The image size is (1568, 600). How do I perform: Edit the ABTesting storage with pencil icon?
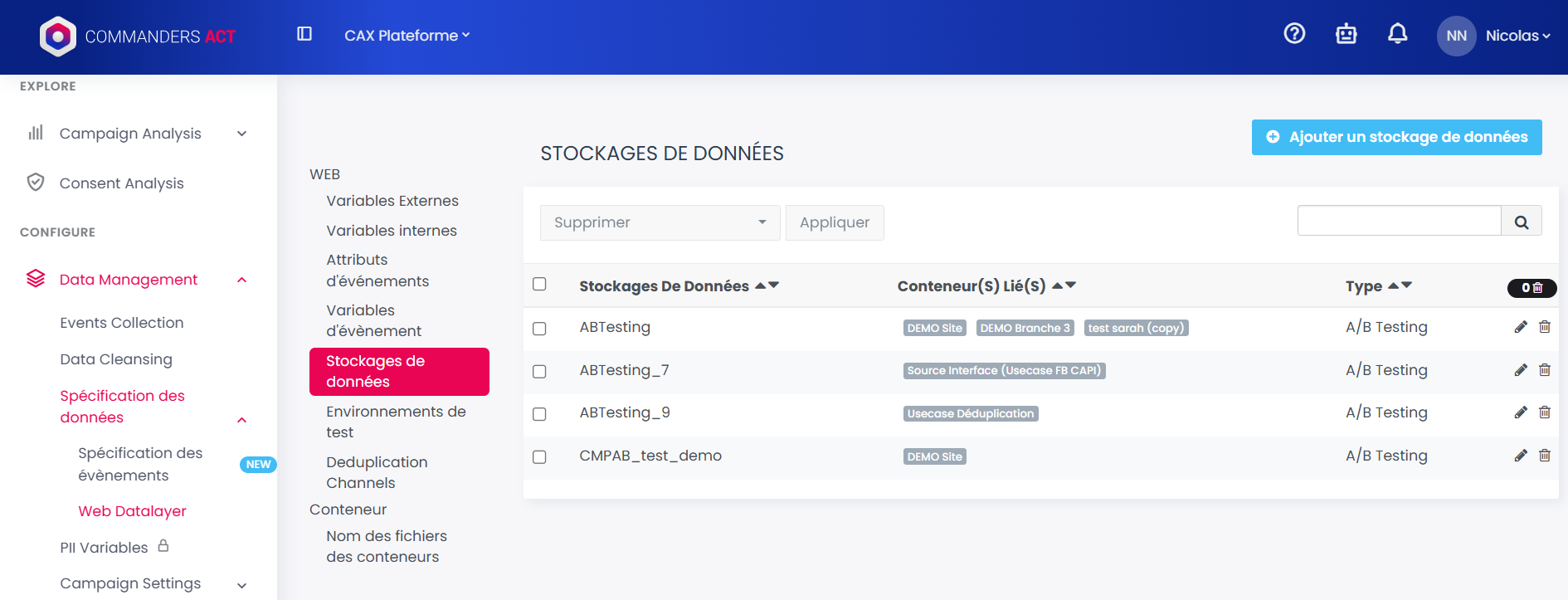tap(1520, 327)
